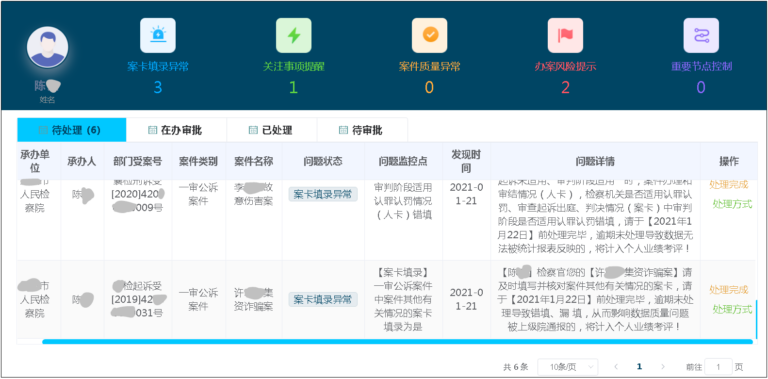The width and height of the screenshot is (768, 379).
Task: Expand the 10条/页 page size dropdown
Action: [x=567, y=367]
